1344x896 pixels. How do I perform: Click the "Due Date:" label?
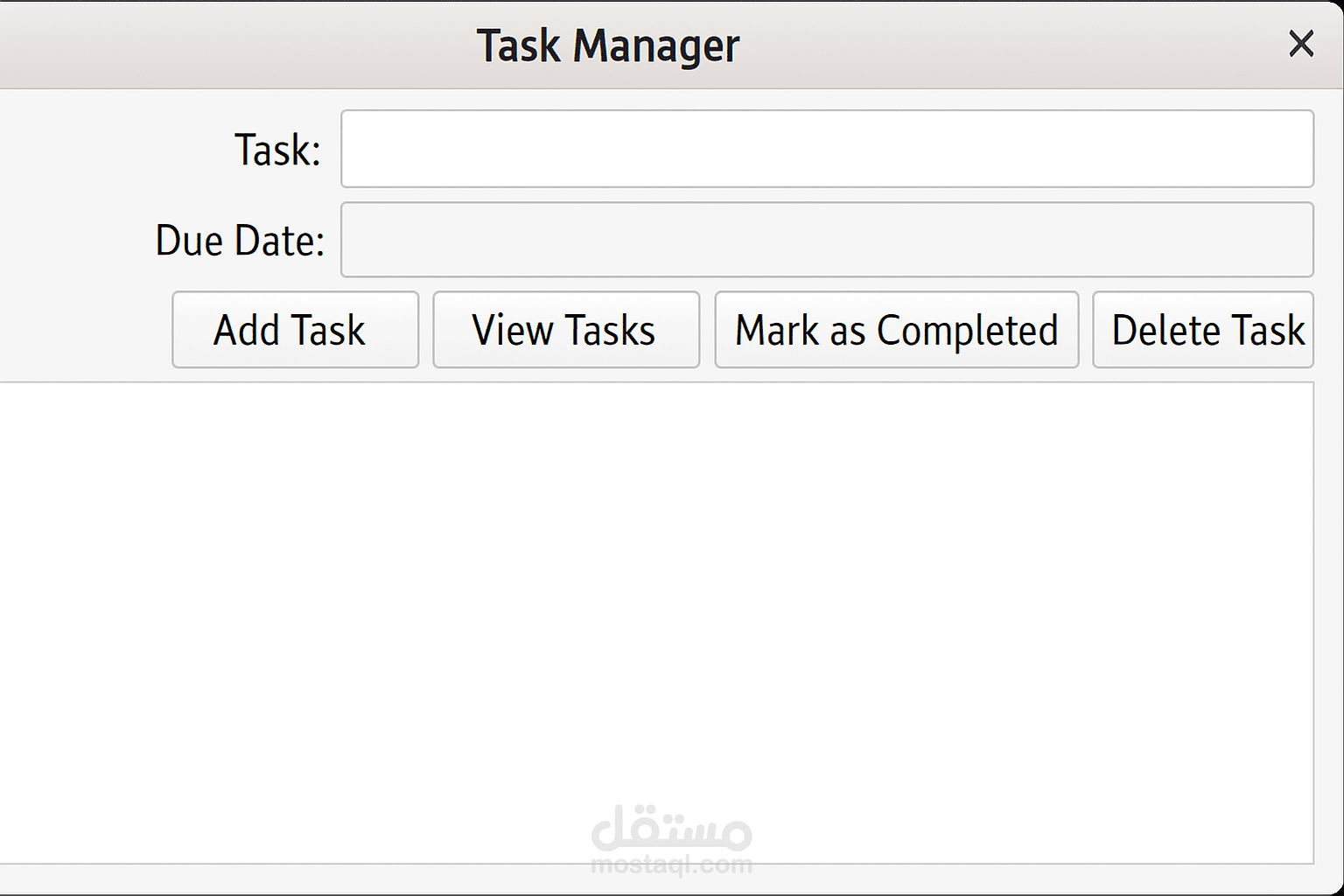(240, 241)
